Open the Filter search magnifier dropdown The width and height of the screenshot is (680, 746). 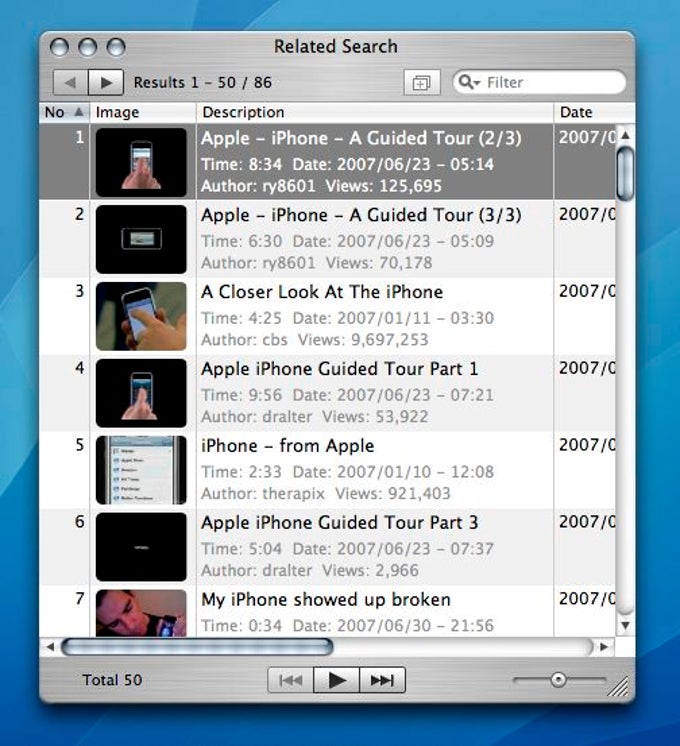point(469,82)
